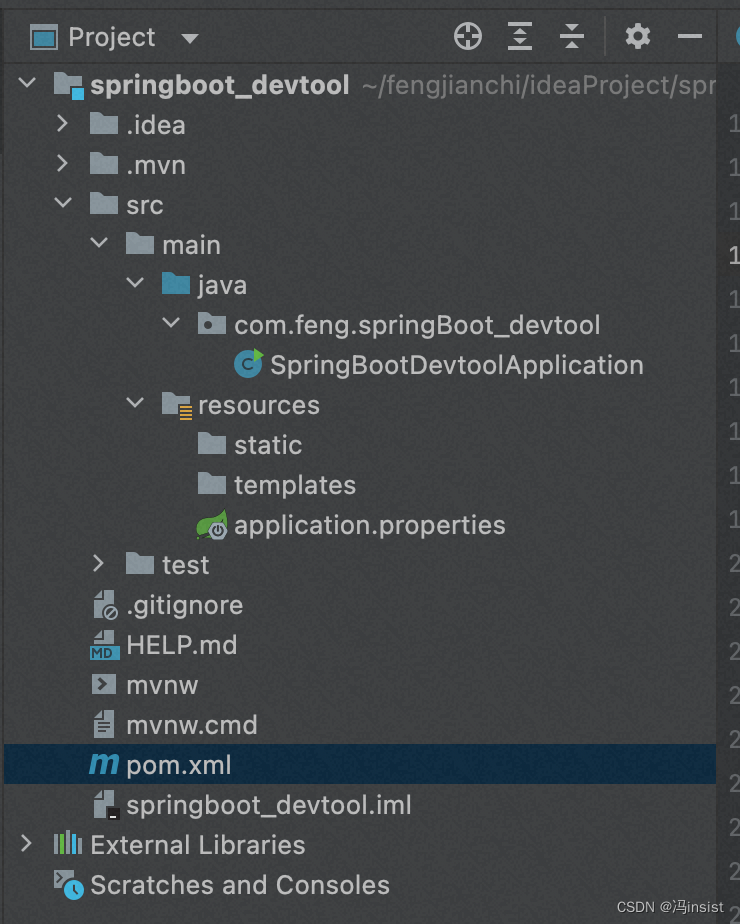This screenshot has height=924, width=740.
Task: Open the Project view dropdown arrow
Action: (190, 36)
